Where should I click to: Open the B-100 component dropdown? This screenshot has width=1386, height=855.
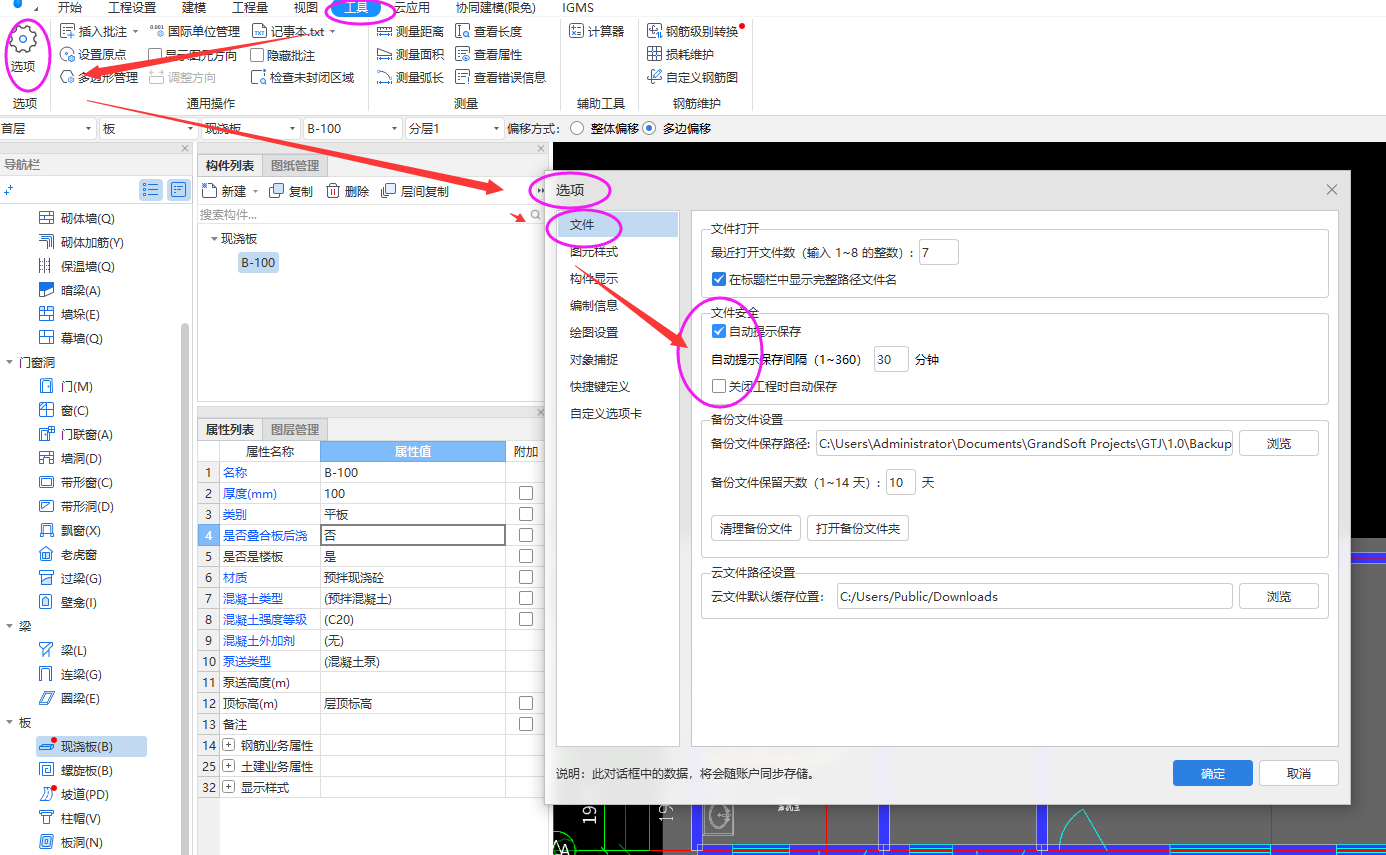tap(353, 129)
